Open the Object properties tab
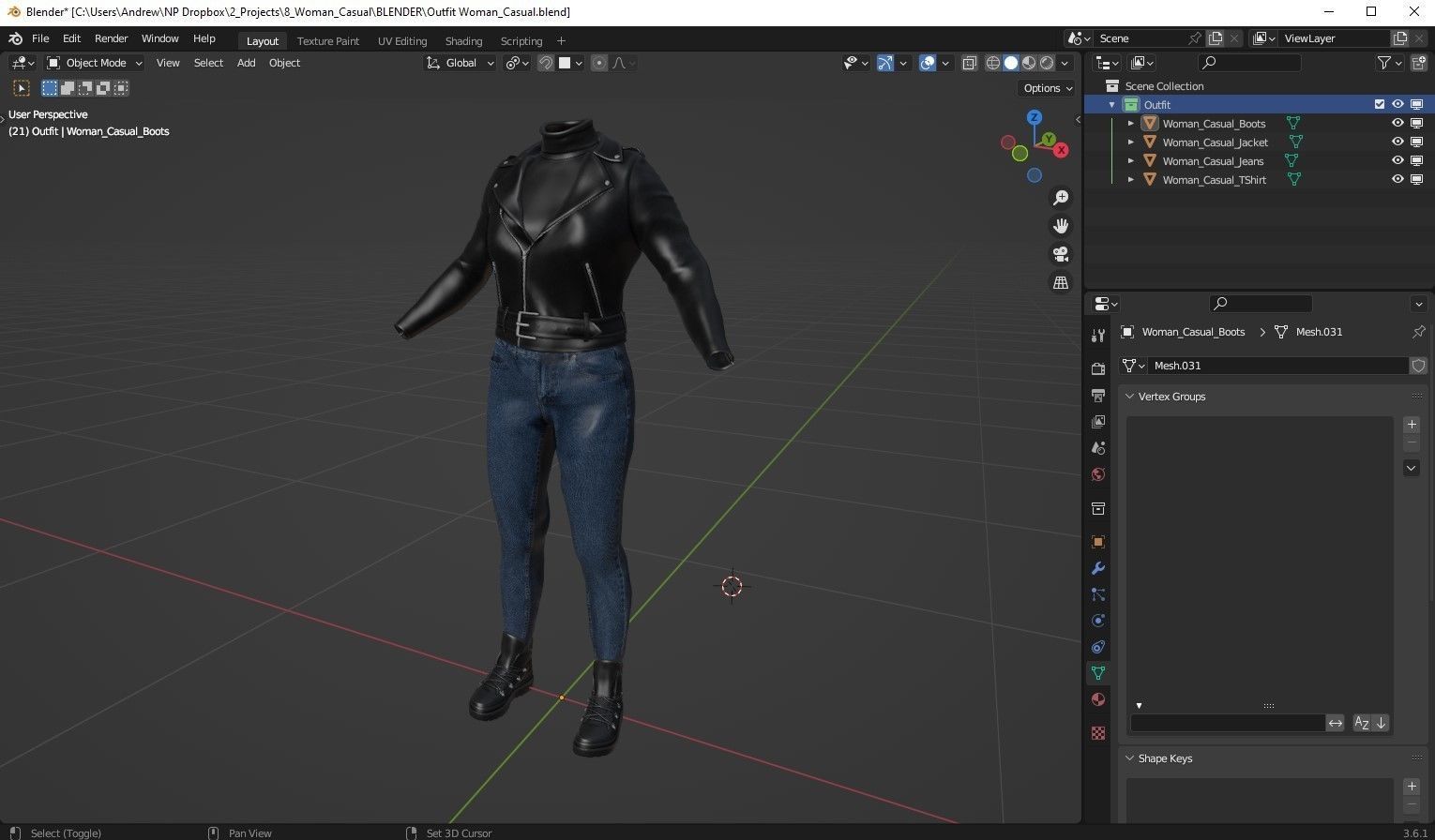Viewport: 1435px width, 840px height. pyautogui.click(x=1098, y=542)
